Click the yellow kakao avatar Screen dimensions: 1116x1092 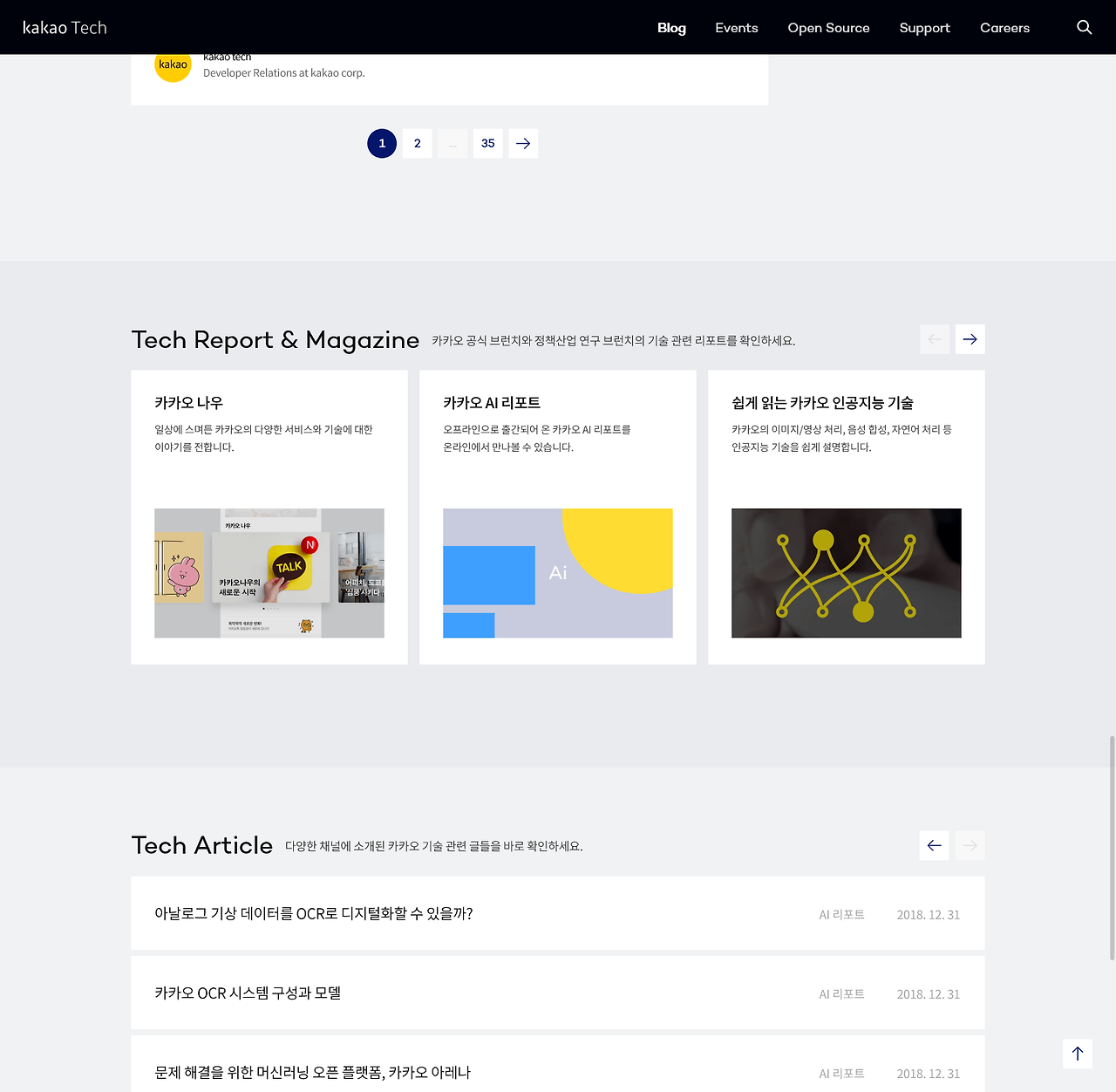tap(173, 65)
